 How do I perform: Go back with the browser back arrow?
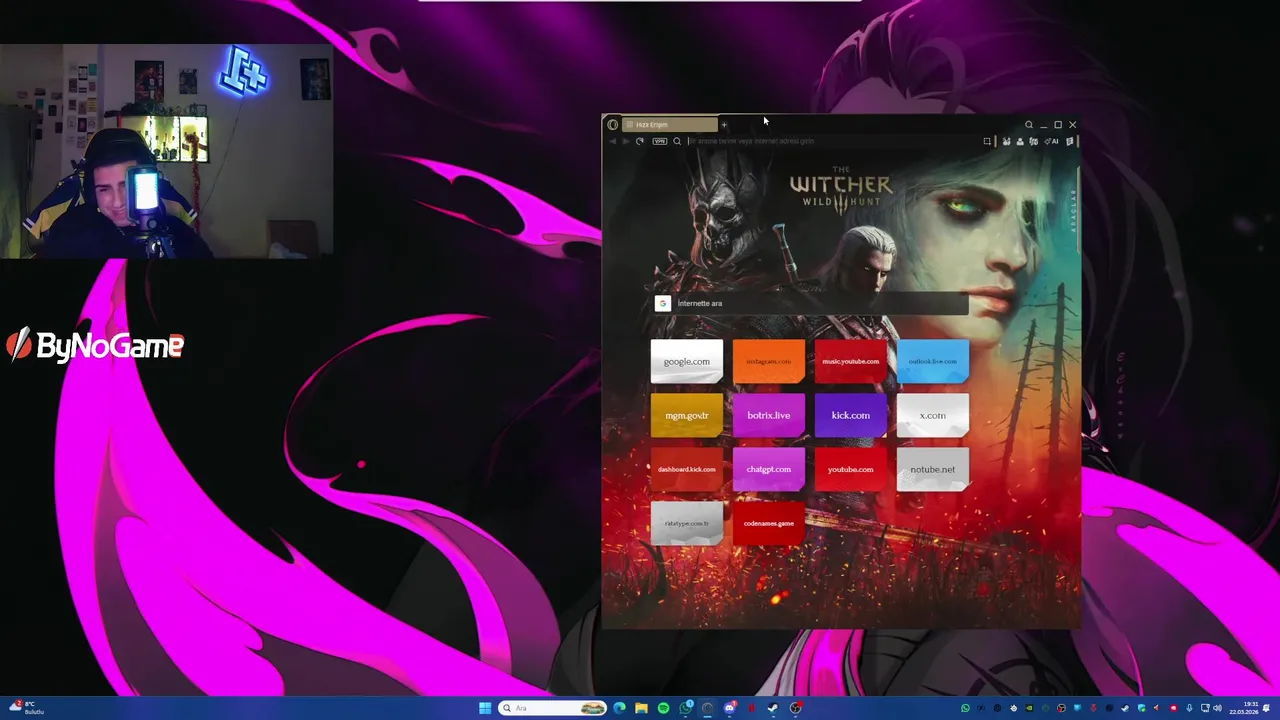pyautogui.click(x=613, y=141)
